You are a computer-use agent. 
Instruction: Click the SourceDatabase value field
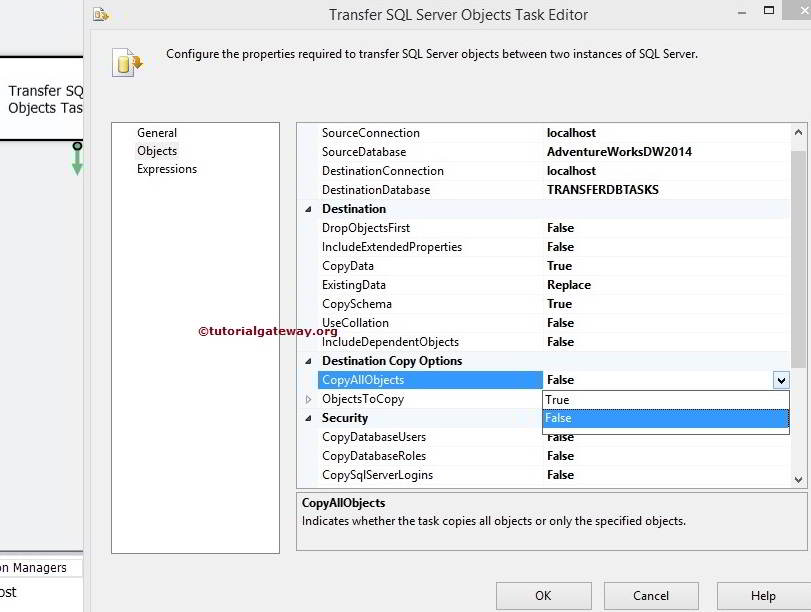620,151
